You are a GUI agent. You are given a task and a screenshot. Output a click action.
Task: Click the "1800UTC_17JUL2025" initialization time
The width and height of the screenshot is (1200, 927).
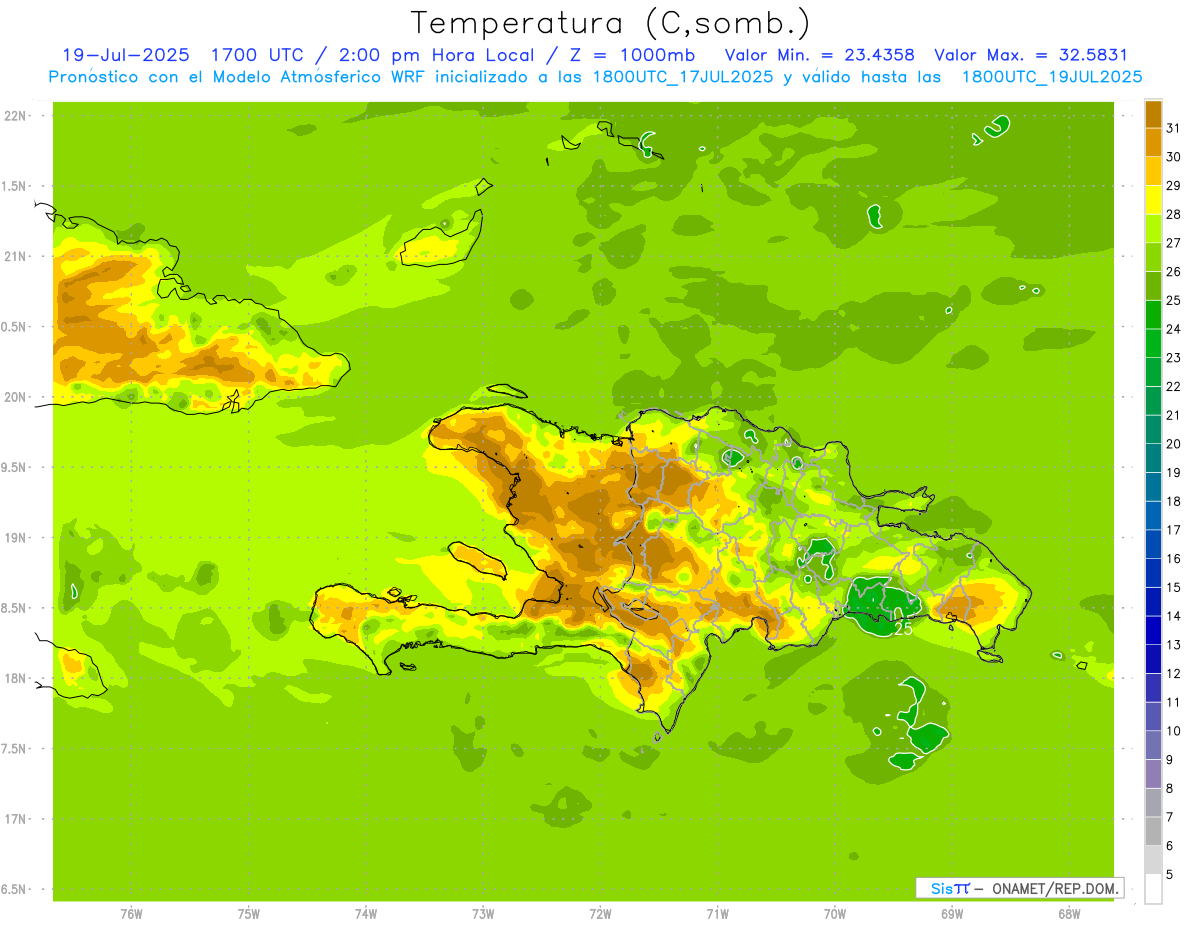(681, 77)
